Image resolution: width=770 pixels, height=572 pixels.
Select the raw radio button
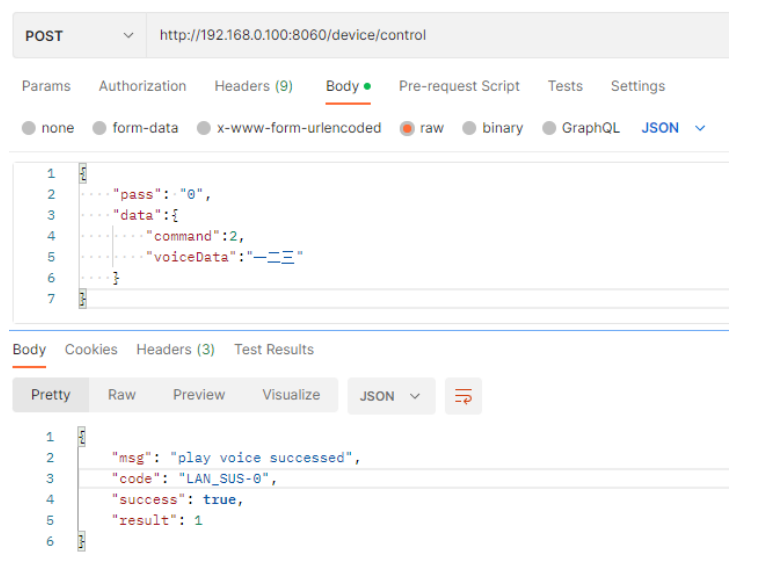(x=407, y=129)
